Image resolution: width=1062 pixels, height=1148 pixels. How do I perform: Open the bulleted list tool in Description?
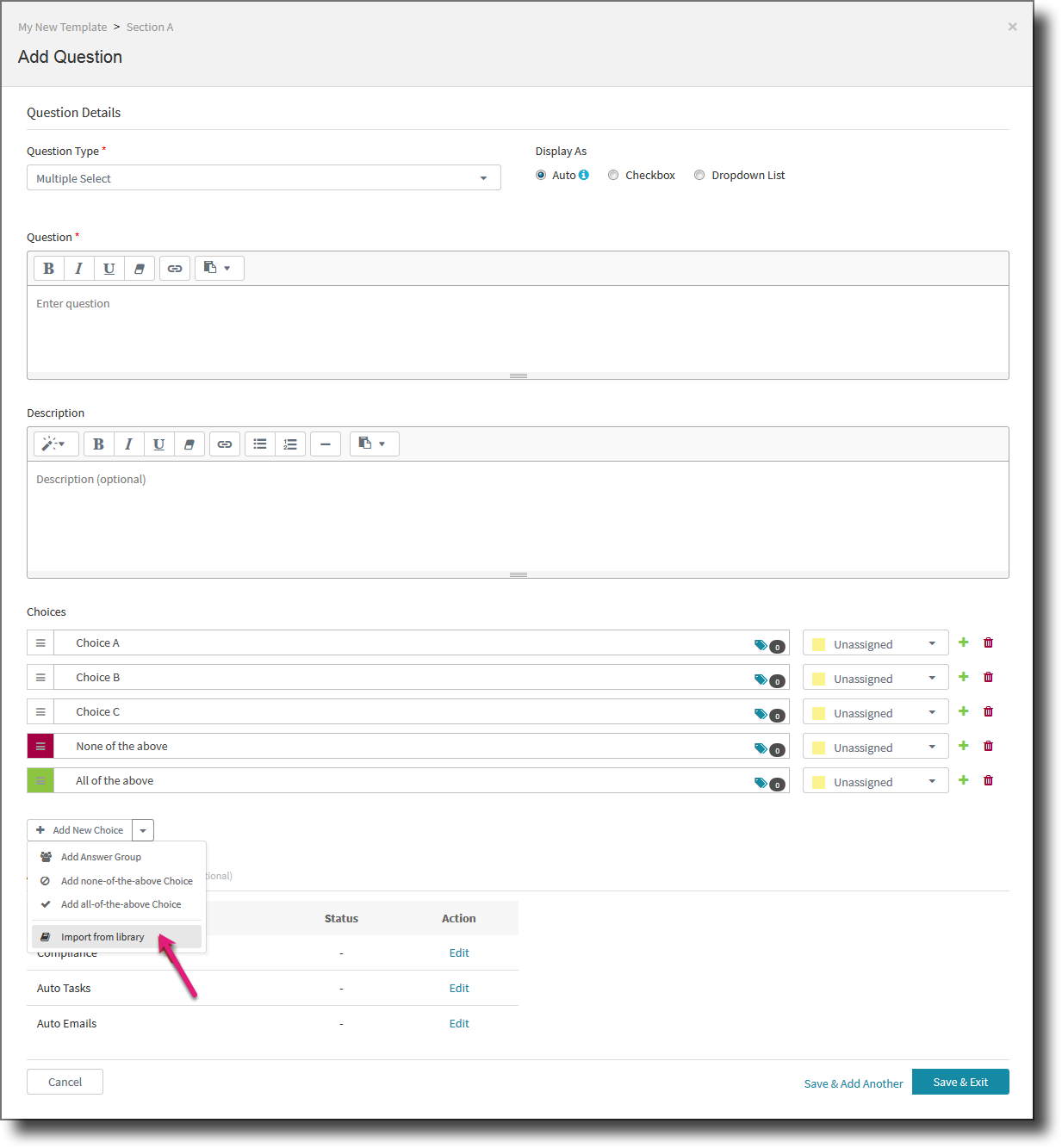click(x=259, y=444)
